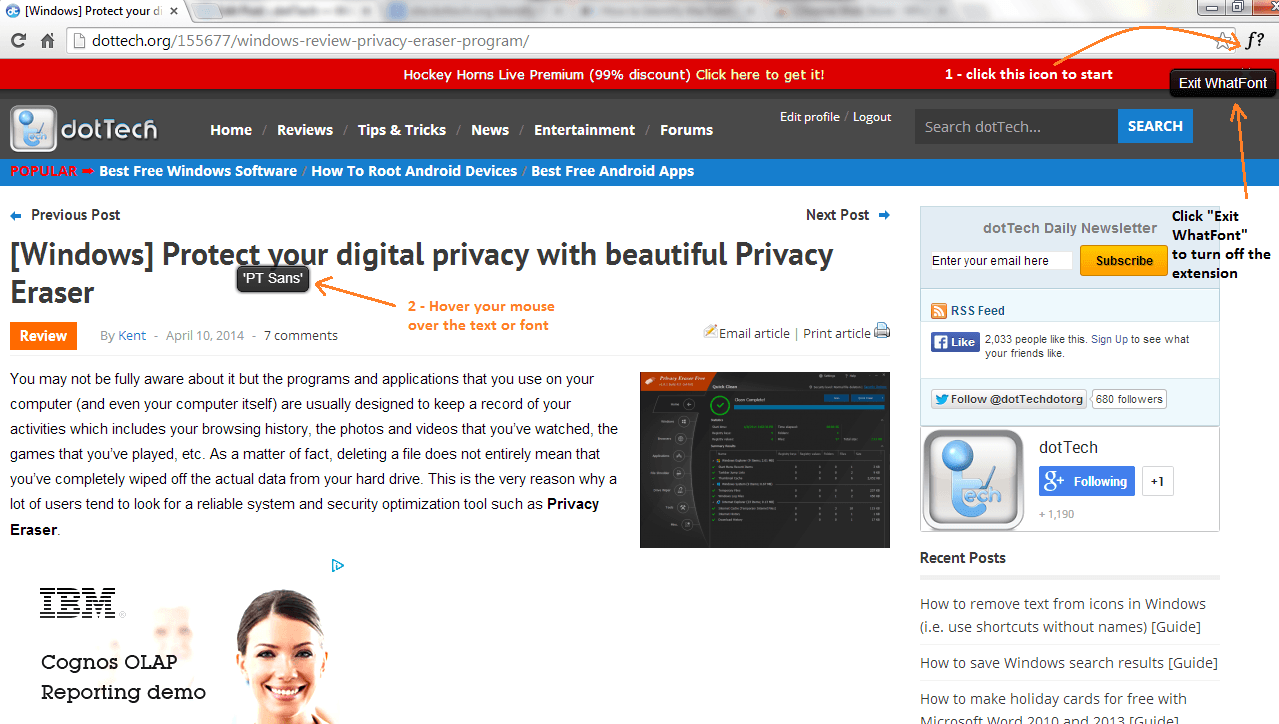The width and height of the screenshot is (1279, 724).
Task: Open the Home navigation menu item
Action: (231, 130)
